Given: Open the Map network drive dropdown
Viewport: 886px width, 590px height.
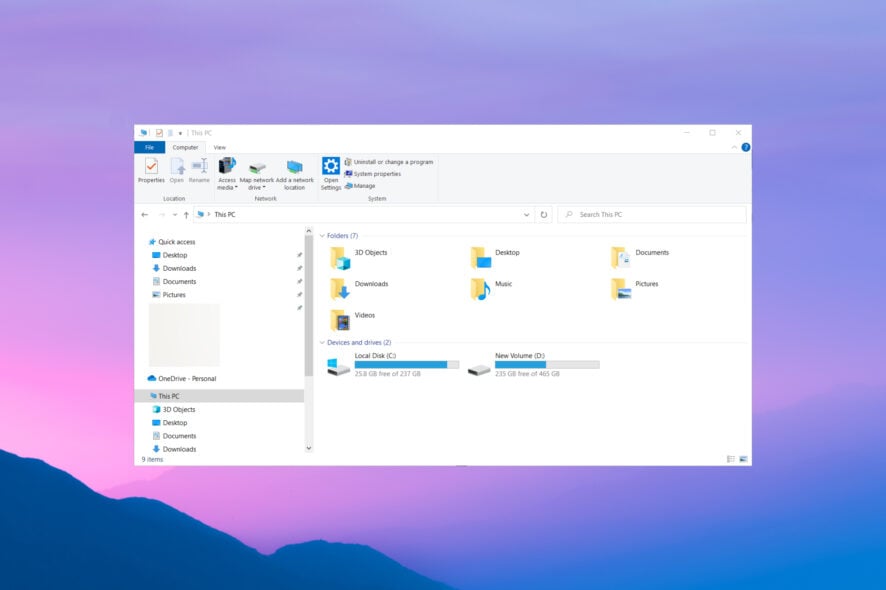Looking at the screenshot, I should coord(257,173).
